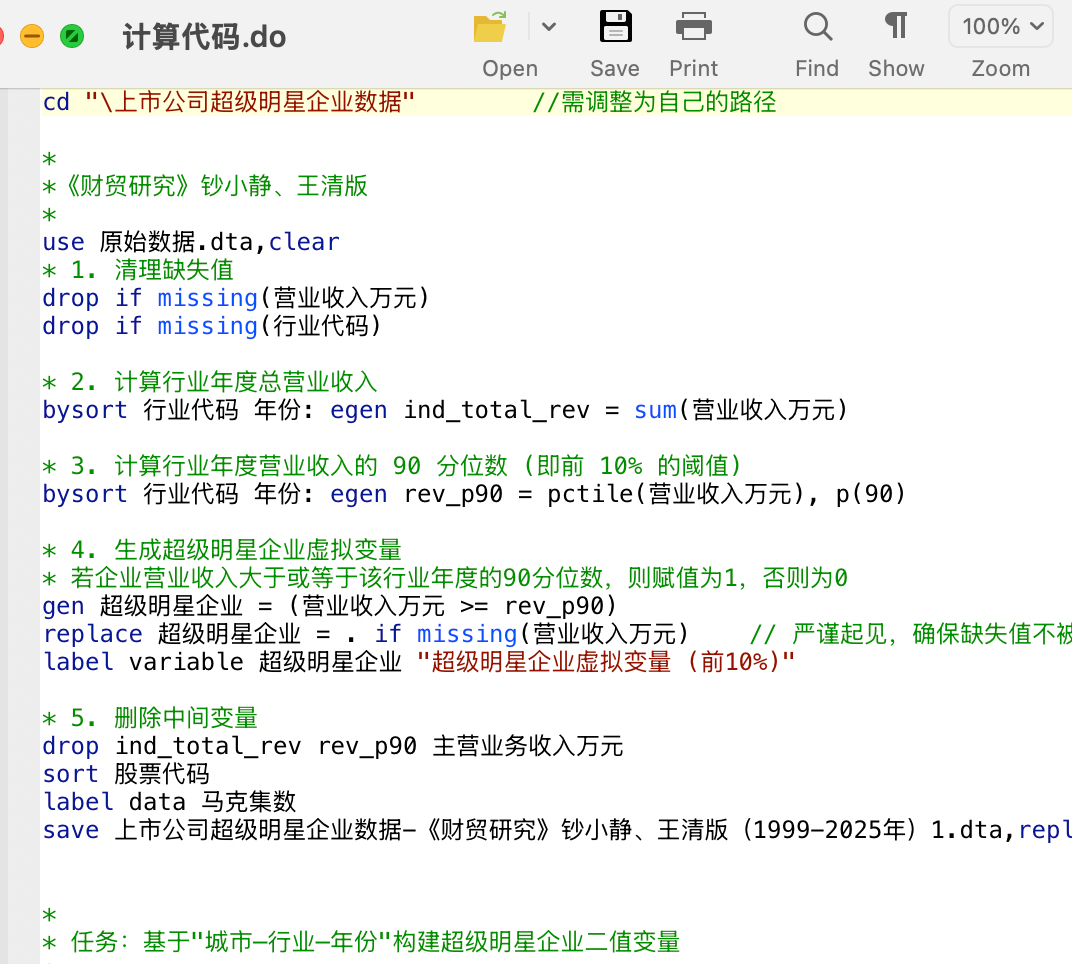Open the 100% Zoom dropdown
Viewport: 1072px width, 964px height.
pyautogui.click(x=1001, y=27)
